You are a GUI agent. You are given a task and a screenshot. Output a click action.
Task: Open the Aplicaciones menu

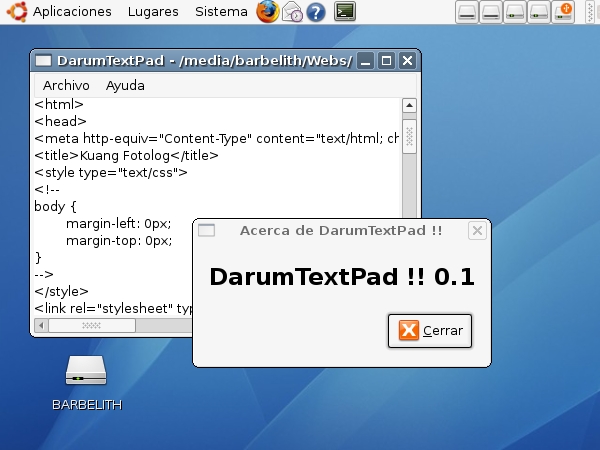pyautogui.click(x=72, y=12)
